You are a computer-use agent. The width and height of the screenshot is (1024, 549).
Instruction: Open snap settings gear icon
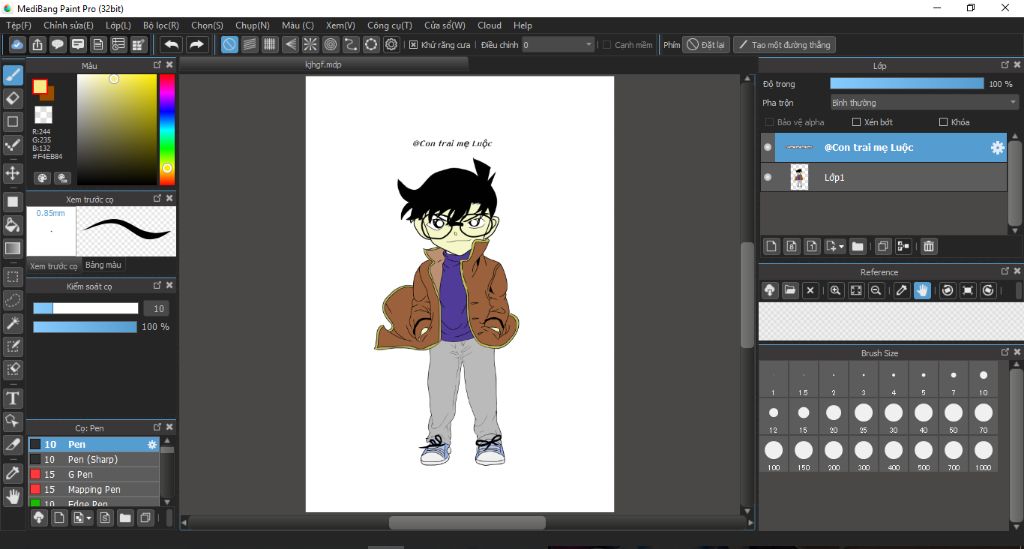tap(391, 44)
